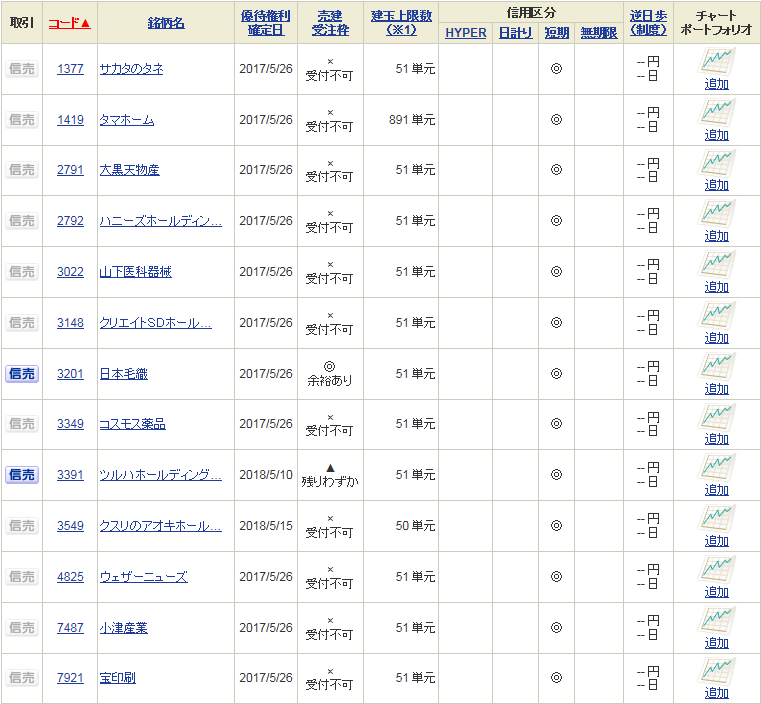Open stock code 2791 link
The height and width of the screenshot is (704, 761).
point(70,170)
